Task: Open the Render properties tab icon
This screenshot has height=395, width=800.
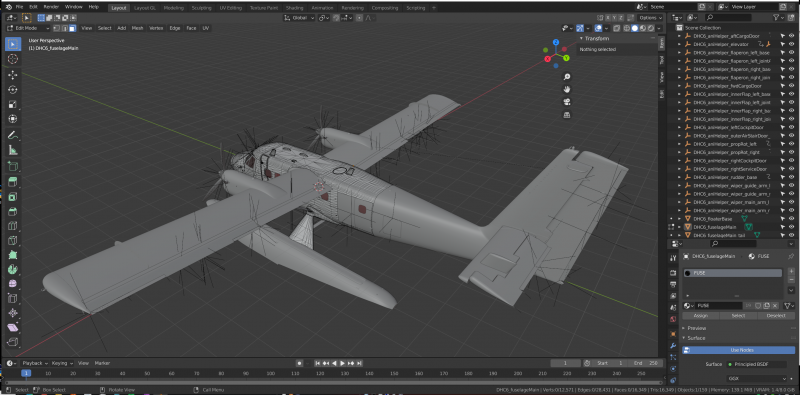Action: (673, 273)
